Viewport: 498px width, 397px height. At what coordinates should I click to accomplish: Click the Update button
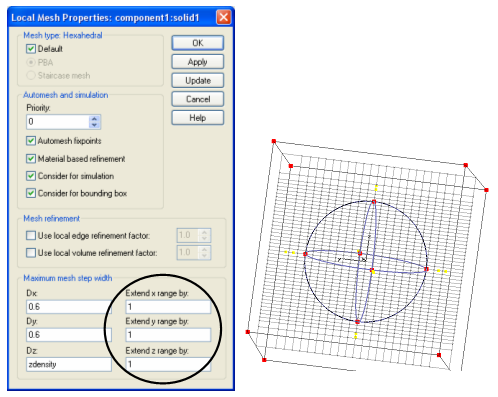tap(198, 80)
